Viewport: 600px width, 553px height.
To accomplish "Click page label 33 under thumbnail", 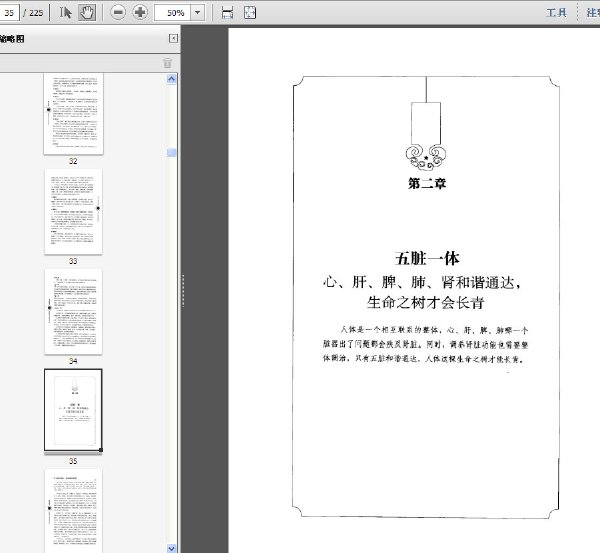I will [x=73, y=261].
